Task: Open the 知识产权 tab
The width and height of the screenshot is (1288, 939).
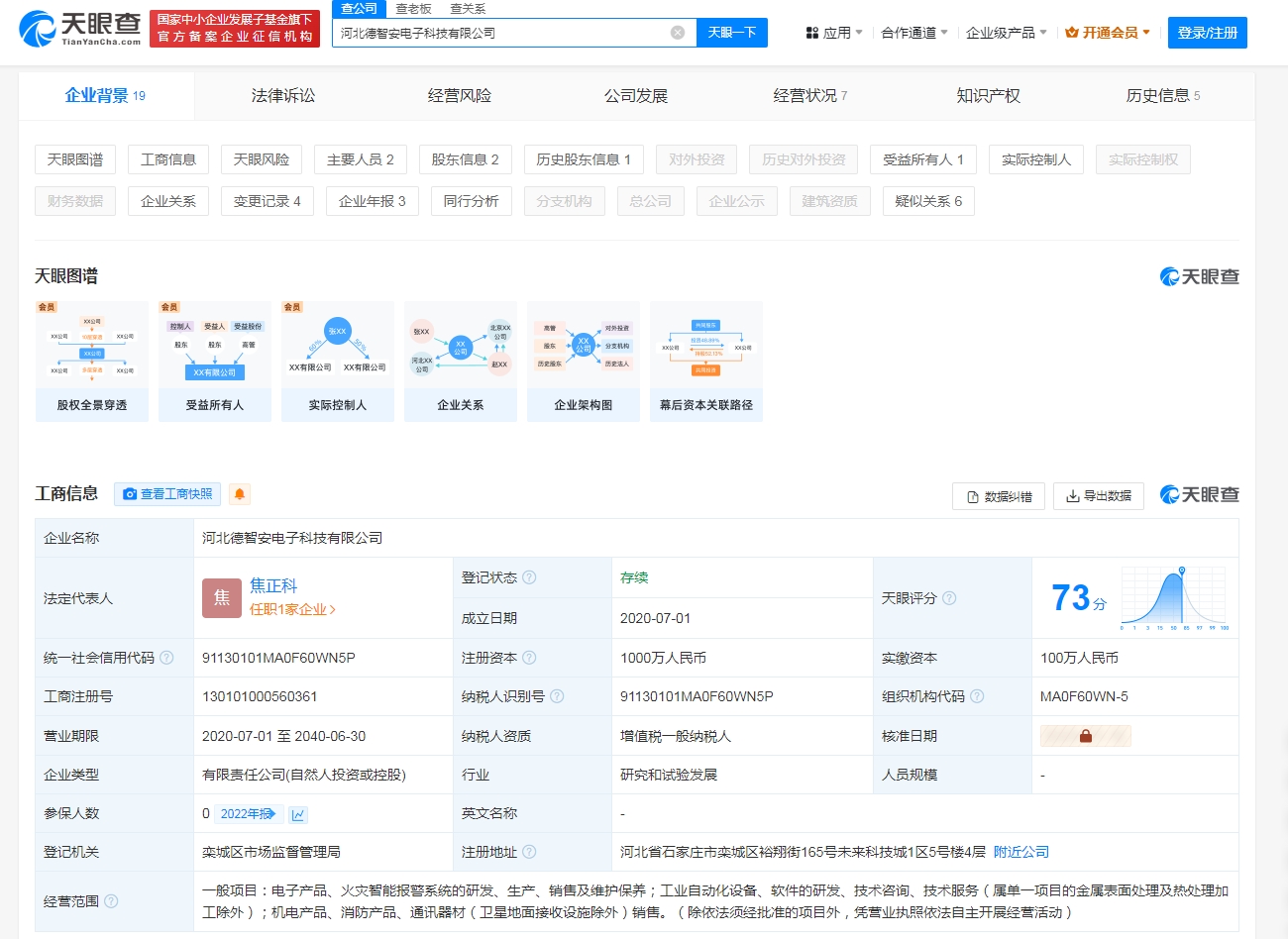Action: click(x=989, y=95)
